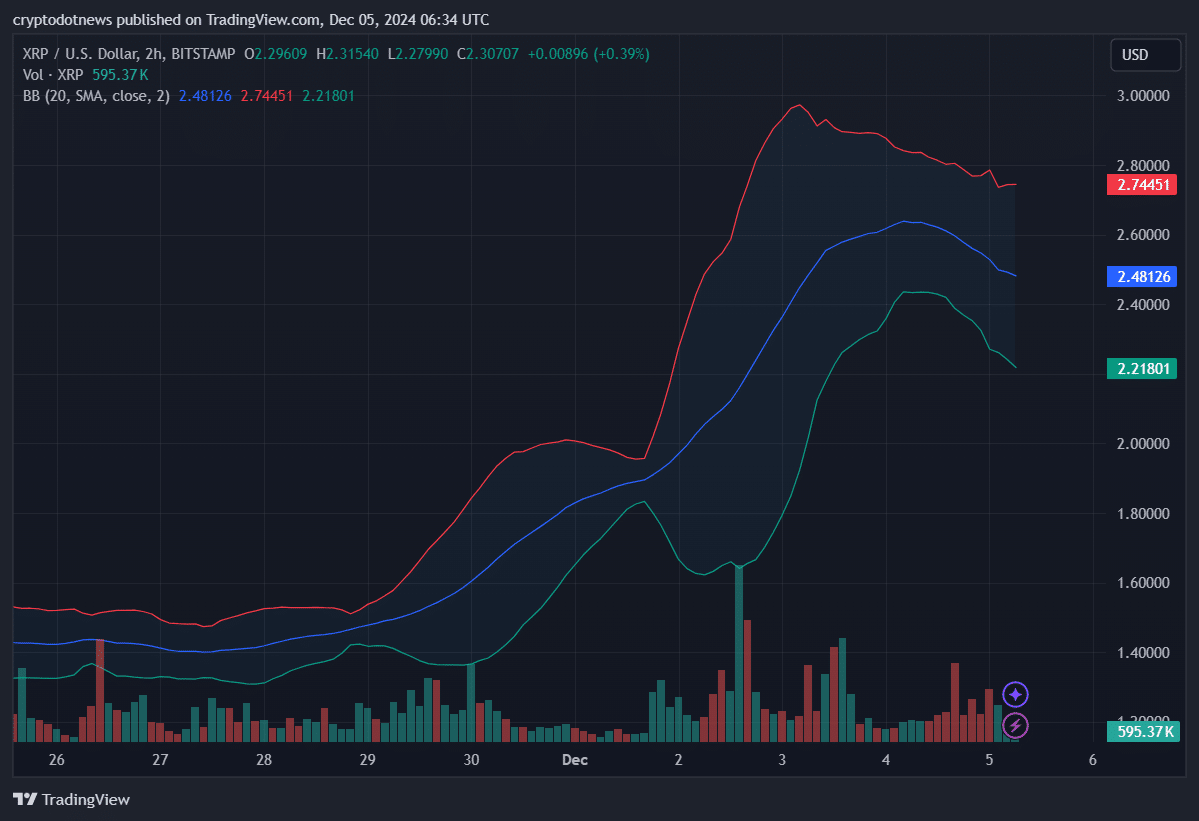Viewport: 1199px width, 821px height.
Task: Click the green 2.21801 value in BB legend
Action: tap(328, 96)
